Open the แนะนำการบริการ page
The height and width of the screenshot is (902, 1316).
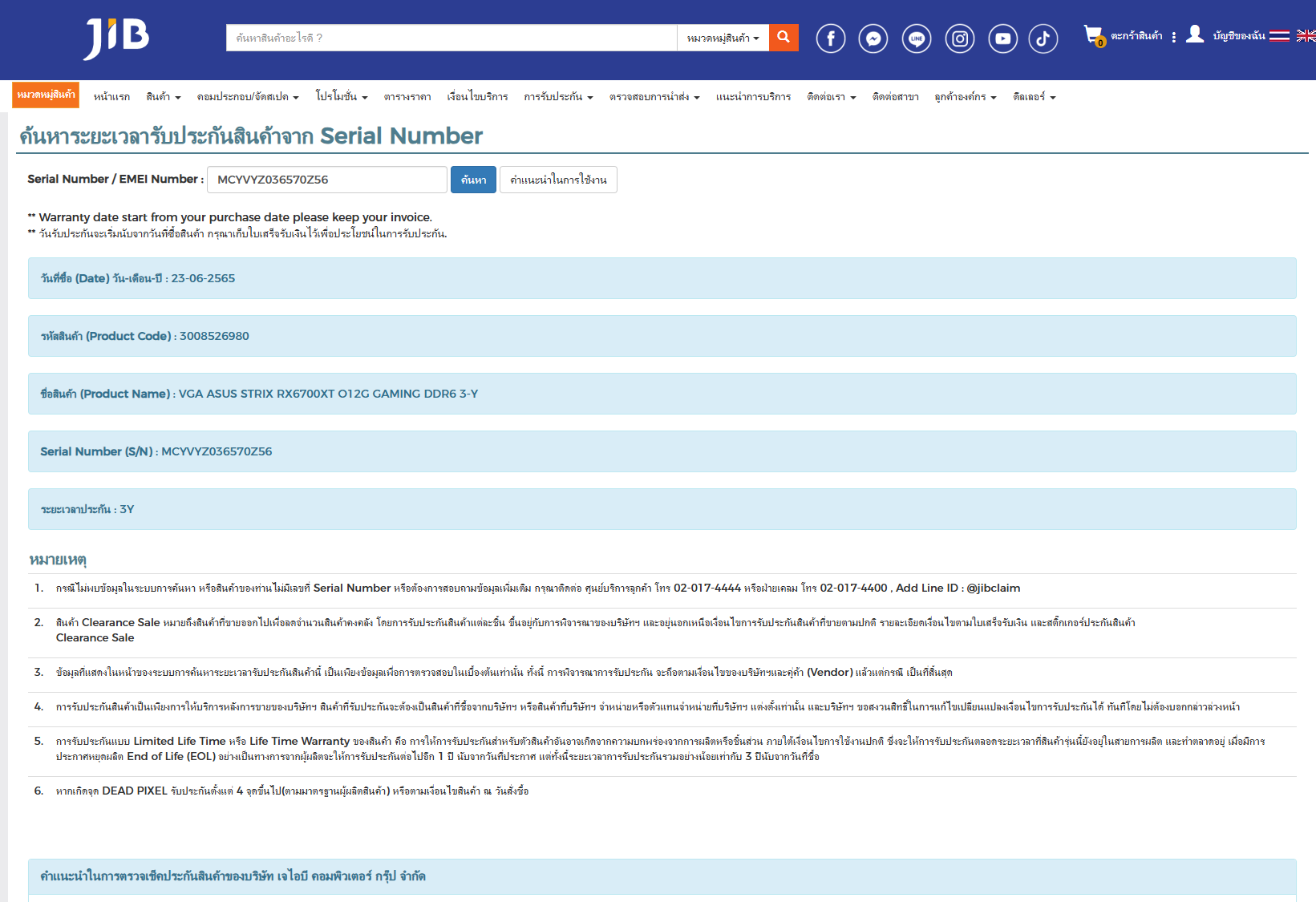[x=753, y=97]
